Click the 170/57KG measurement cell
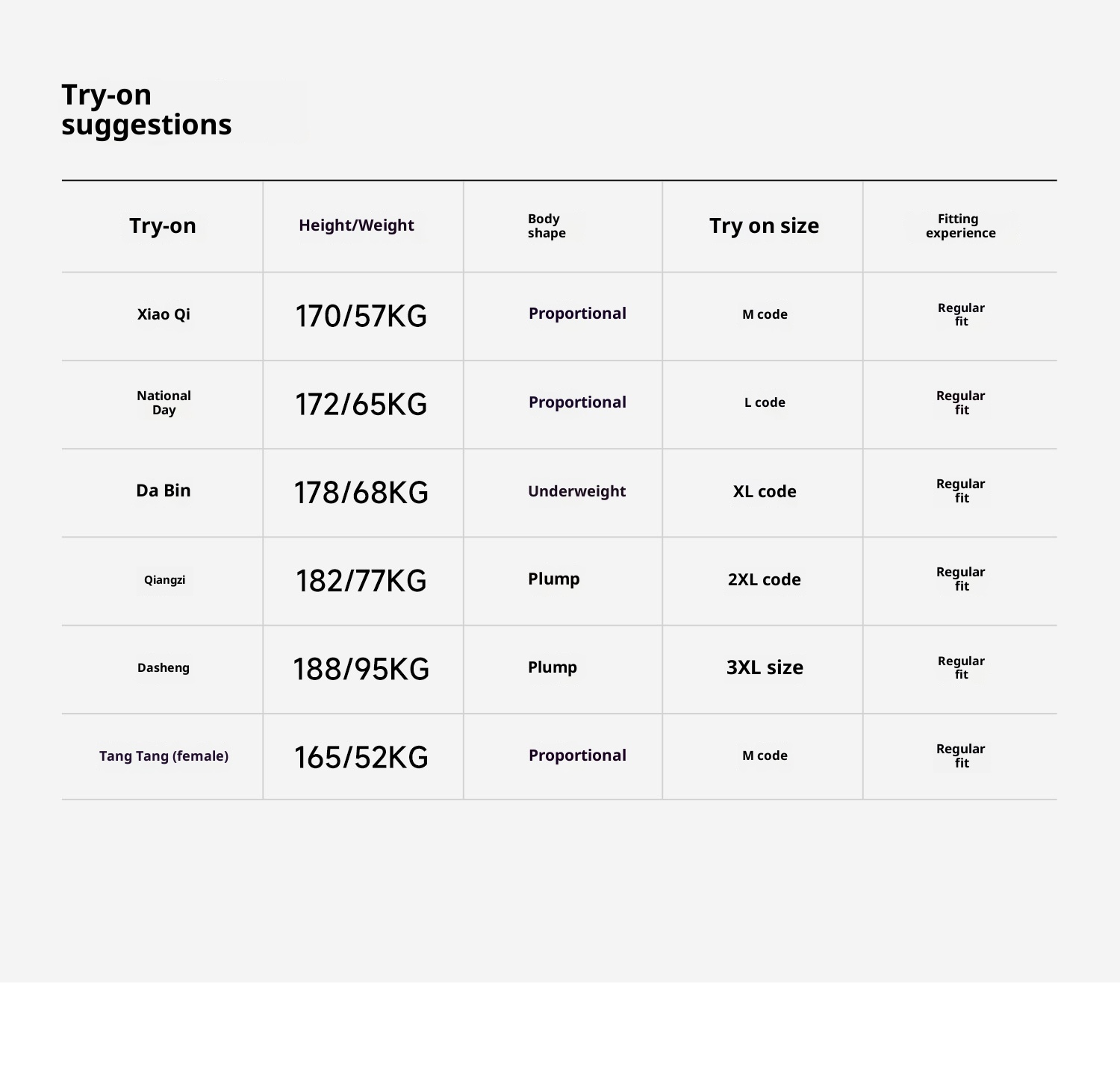This screenshot has width=1120, height=1081. point(361,316)
